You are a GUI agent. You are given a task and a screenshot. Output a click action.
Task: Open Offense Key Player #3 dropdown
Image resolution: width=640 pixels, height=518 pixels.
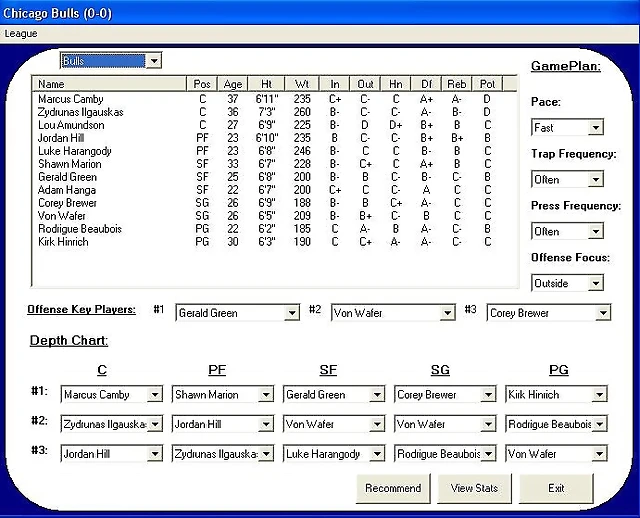pyautogui.click(x=549, y=313)
